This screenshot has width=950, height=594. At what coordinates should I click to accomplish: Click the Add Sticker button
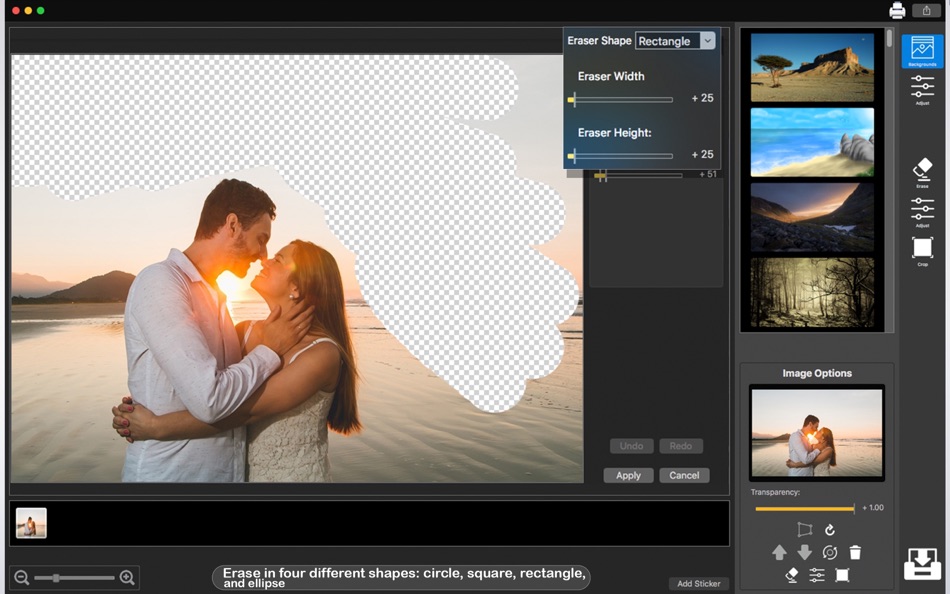point(699,583)
